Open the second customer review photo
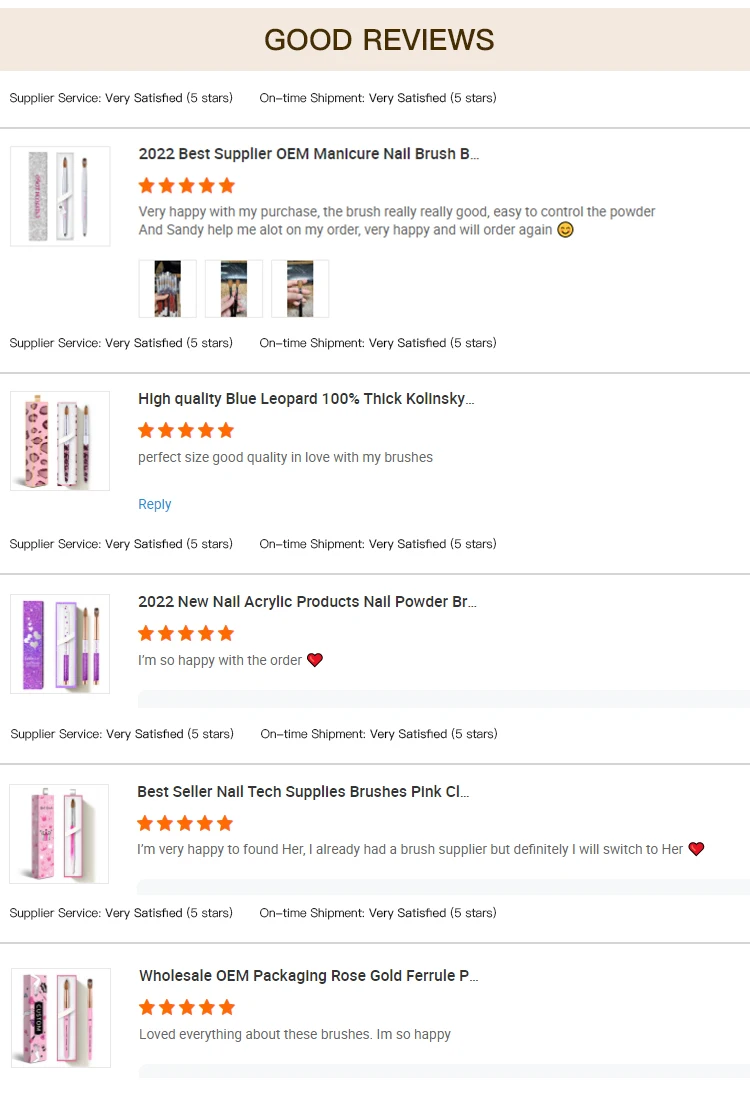 coord(234,289)
